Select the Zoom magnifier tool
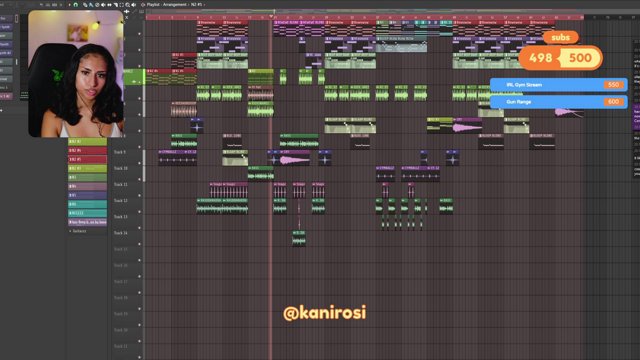Image resolution: width=640 pixels, height=360 pixels. click(127, 5)
